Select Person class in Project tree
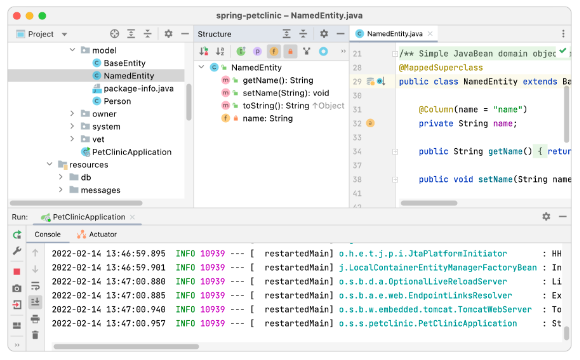 point(117,101)
